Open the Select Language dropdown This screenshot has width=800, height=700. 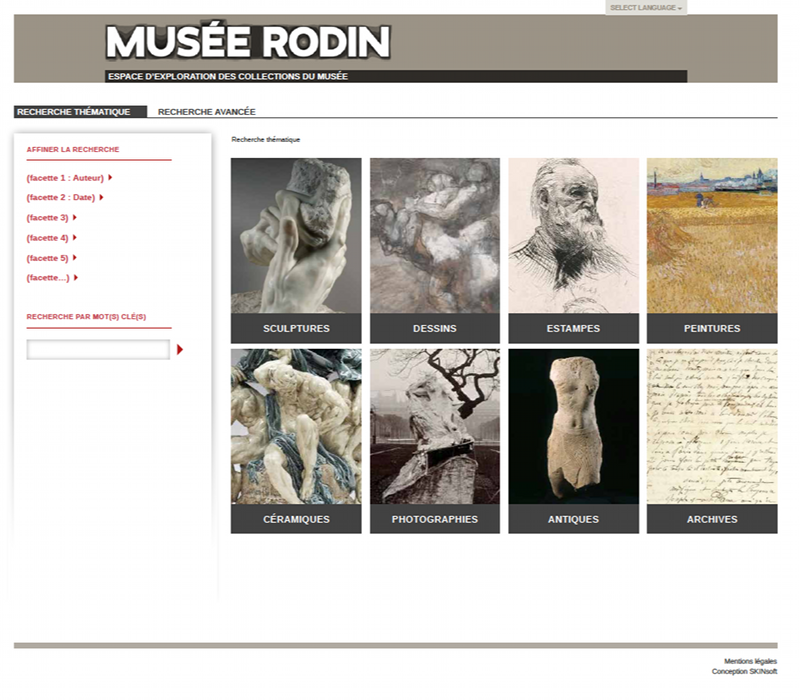pos(645,8)
